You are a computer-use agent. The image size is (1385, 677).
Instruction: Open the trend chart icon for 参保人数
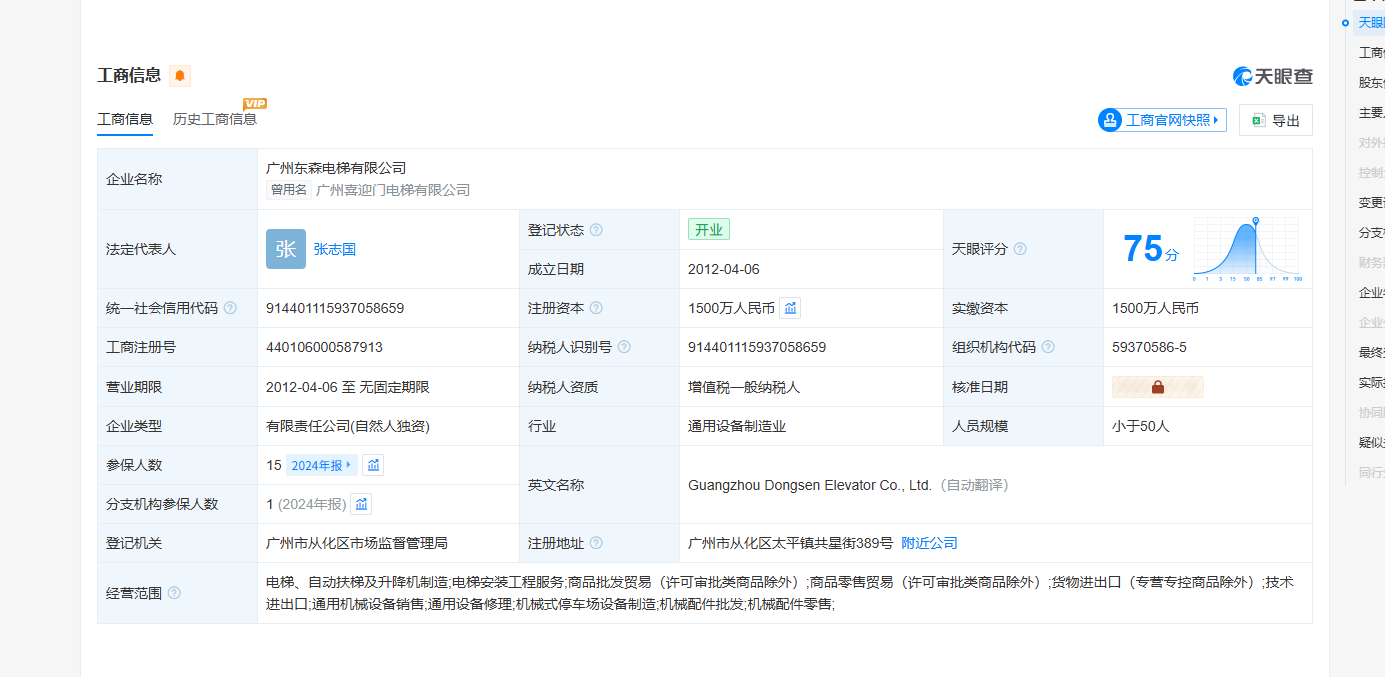[373, 465]
